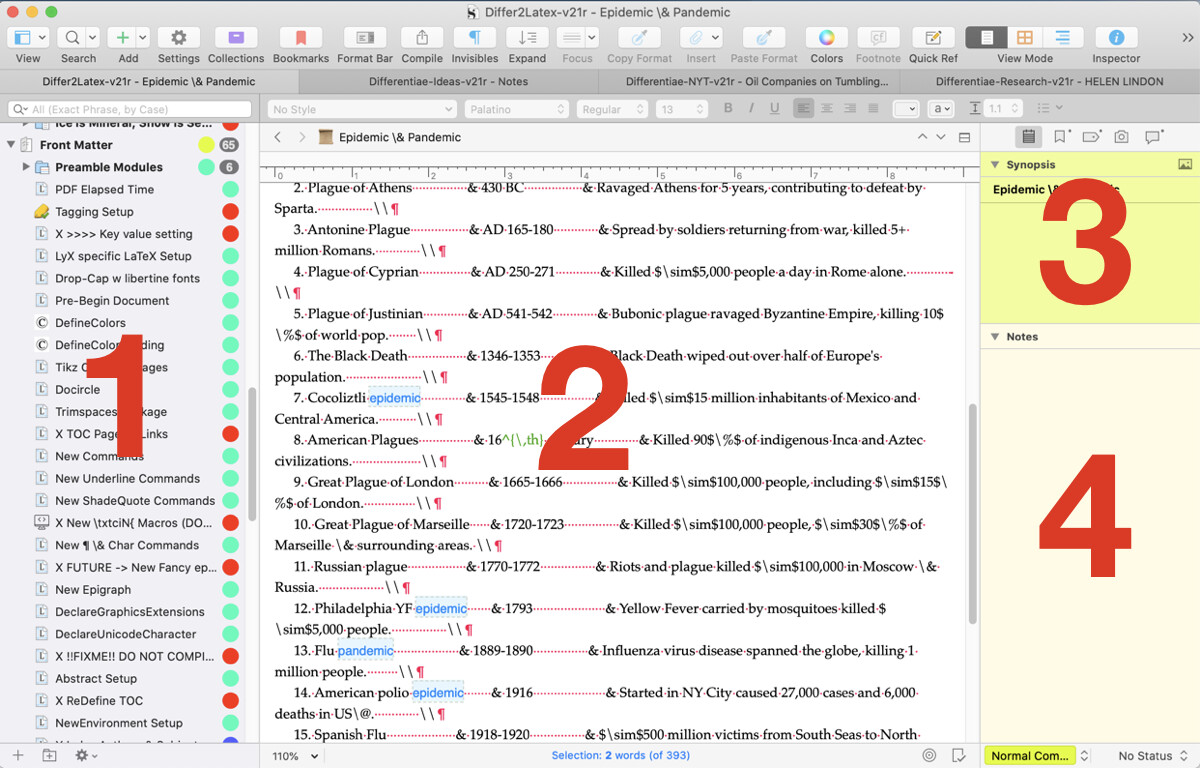Click the binder search field
Viewport: 1200px width, 768px height.
tap(130, 109)
